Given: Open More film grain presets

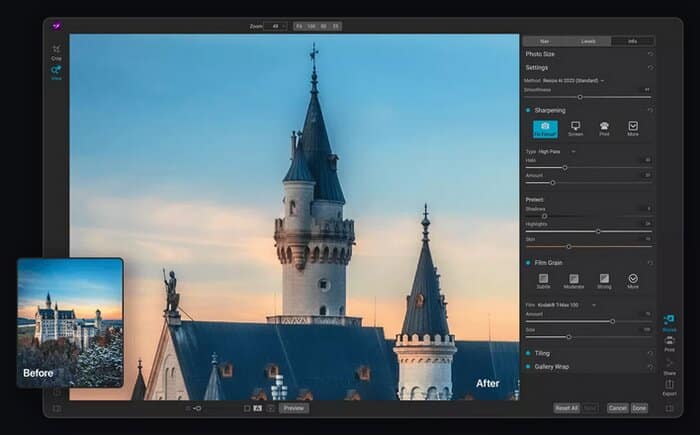Looking at the screenshot, I should (633, 281).
